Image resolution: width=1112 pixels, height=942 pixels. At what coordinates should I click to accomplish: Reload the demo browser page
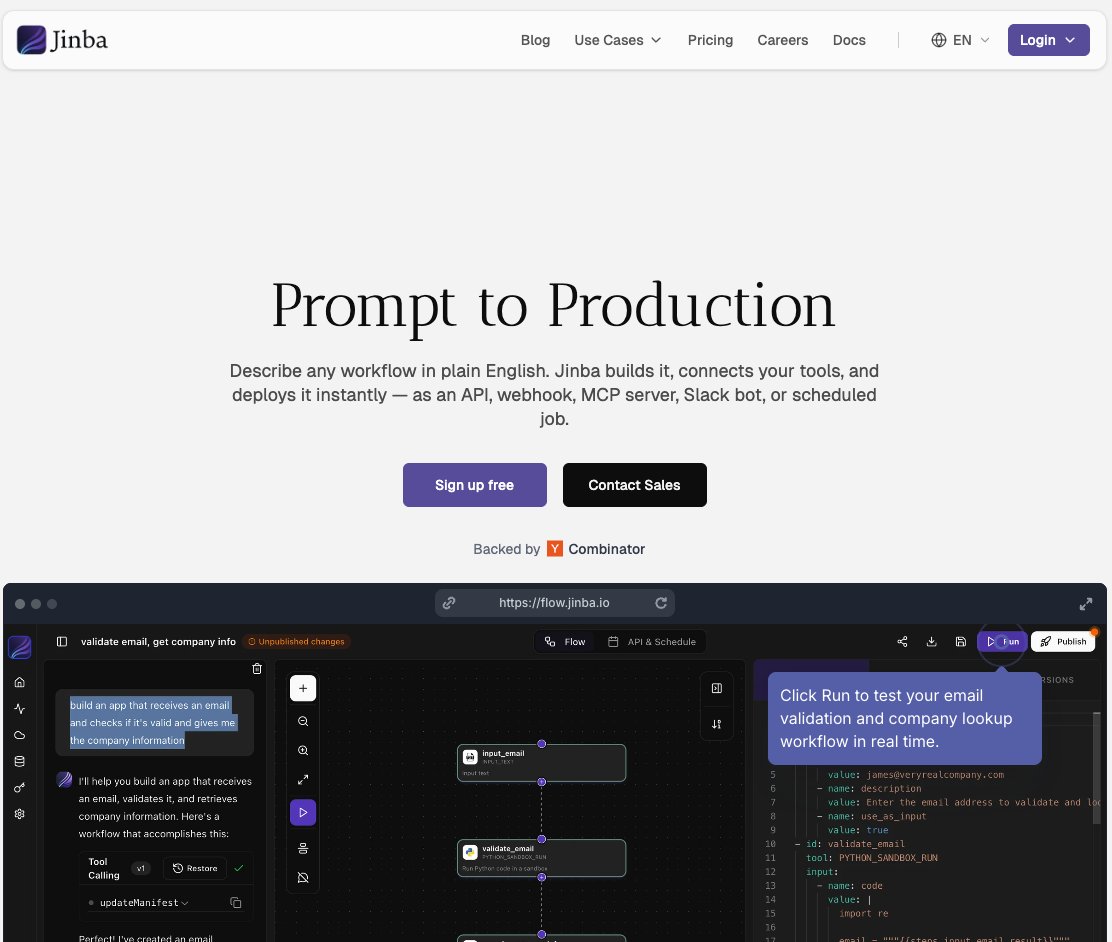(x=660, y=603)
